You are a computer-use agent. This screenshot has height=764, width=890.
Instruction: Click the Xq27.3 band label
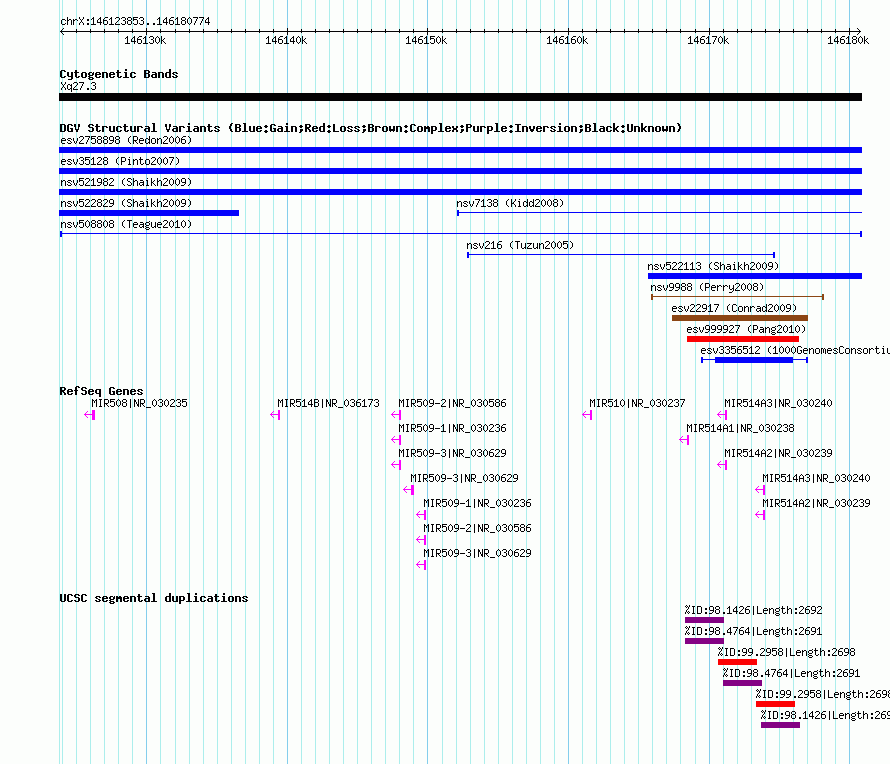tap(78, 86)
